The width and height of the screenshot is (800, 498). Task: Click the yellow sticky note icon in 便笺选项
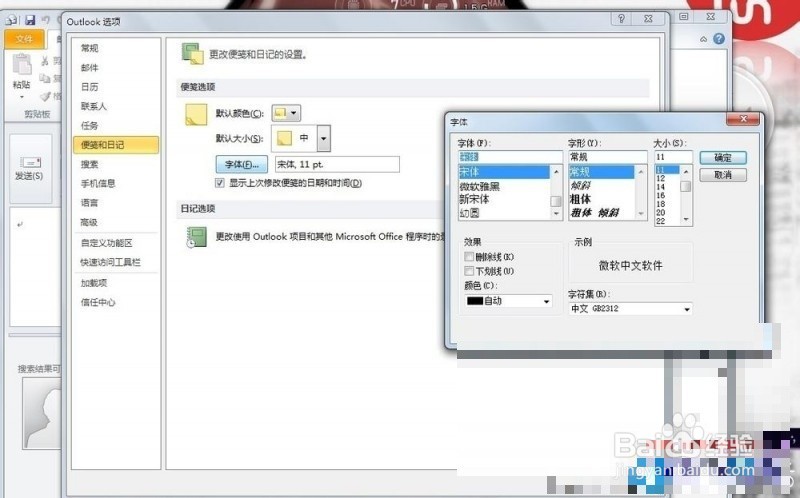196,115
